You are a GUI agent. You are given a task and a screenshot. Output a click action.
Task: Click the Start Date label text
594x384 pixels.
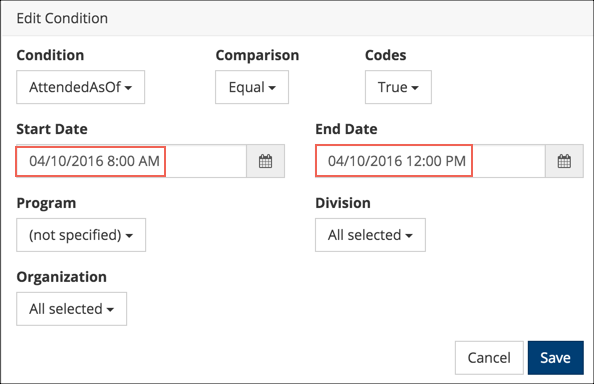52,129
